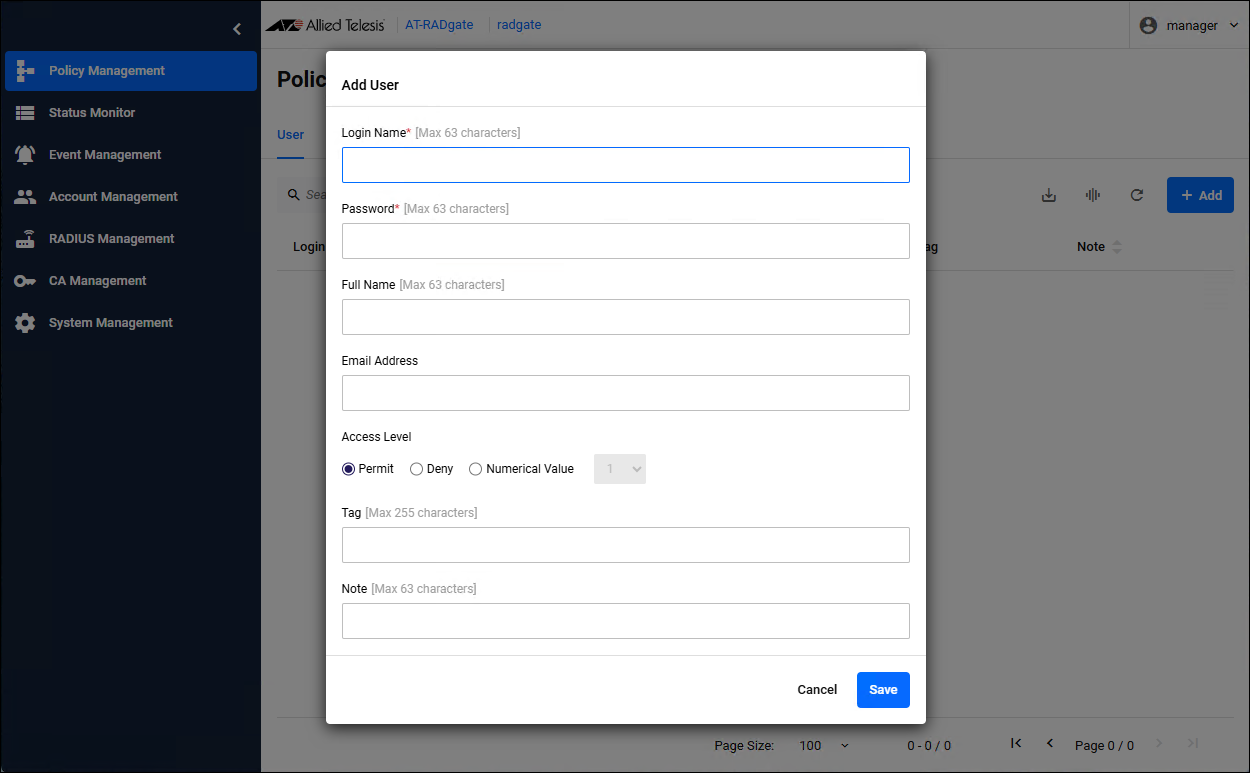Click the CA Management key icon

(26, 281)
